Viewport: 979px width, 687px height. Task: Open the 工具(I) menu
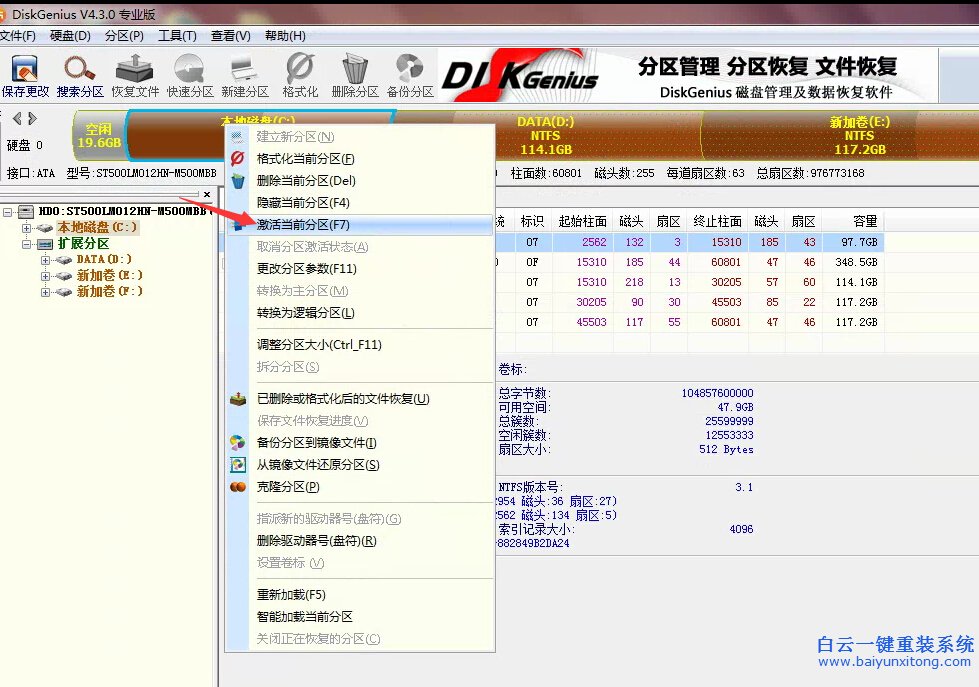tap(176, 35)
